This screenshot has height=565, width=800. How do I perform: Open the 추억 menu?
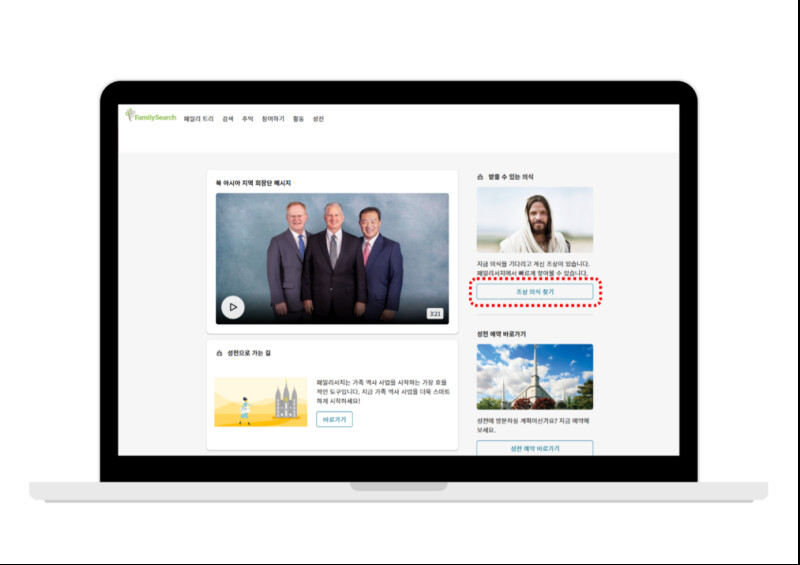tap(247, 119)
